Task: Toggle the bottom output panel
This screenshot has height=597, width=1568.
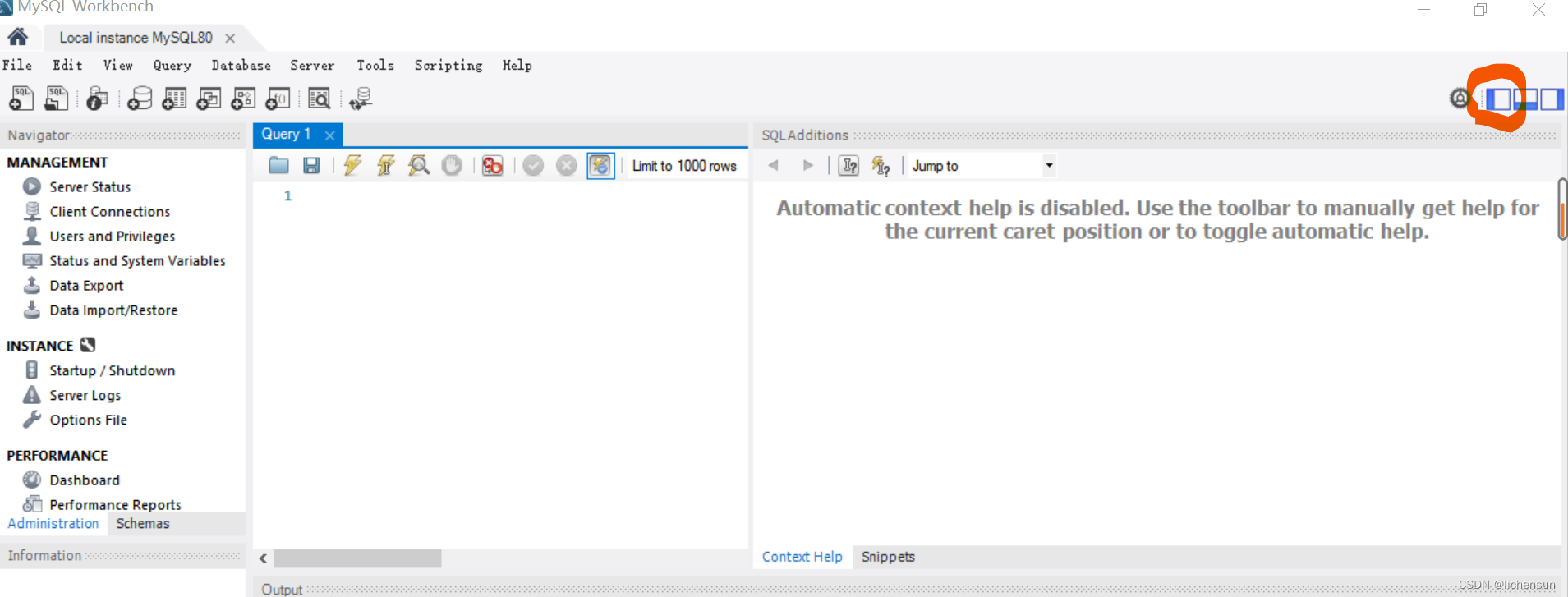Action: (x=1525, y=99)
